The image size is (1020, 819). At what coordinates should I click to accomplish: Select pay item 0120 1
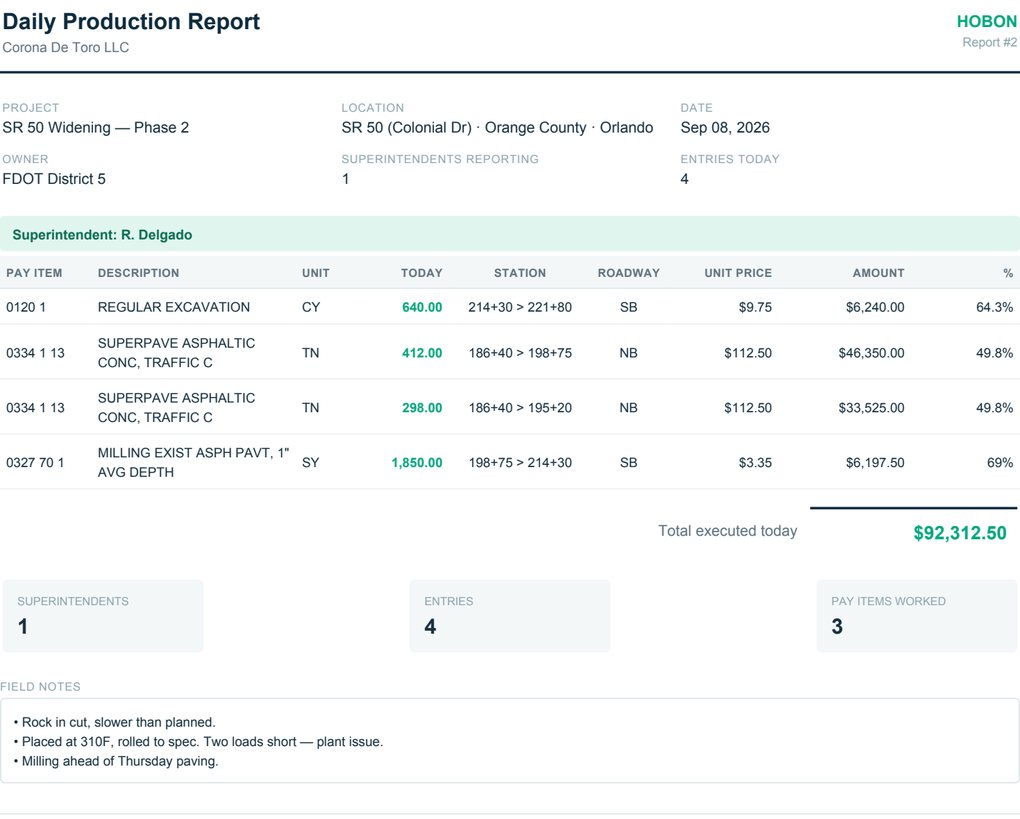[x=26, y=307]
